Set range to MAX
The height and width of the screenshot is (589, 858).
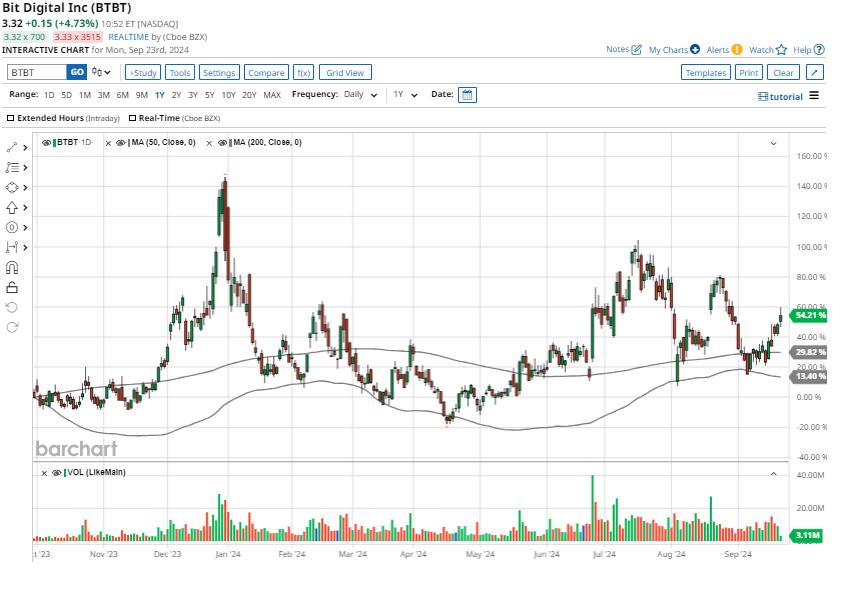(272, 95)
